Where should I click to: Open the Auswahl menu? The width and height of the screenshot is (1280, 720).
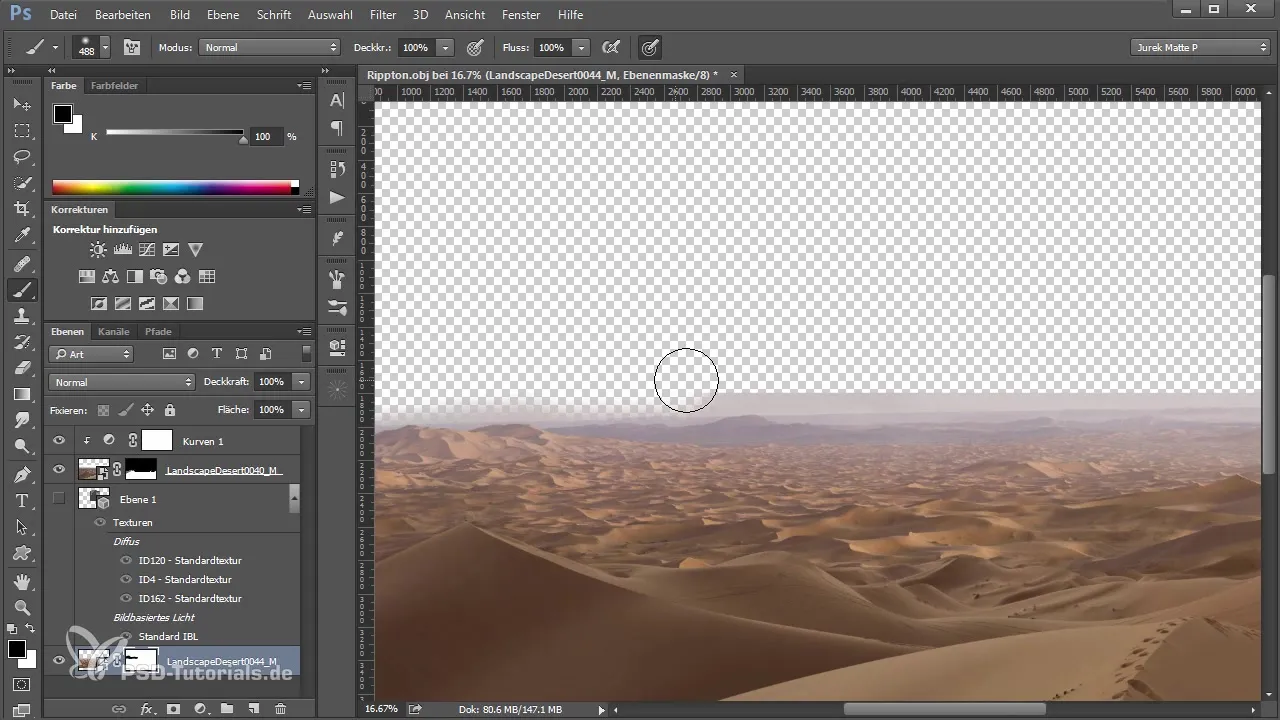(x=332, y=15)
